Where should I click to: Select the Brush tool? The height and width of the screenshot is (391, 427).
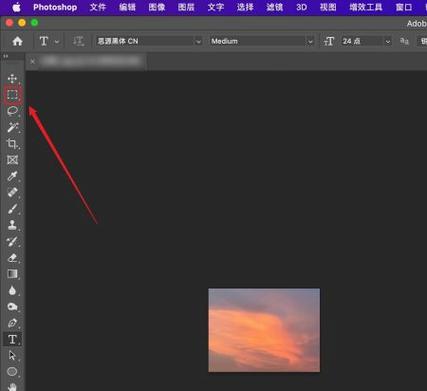click(12, 209)
